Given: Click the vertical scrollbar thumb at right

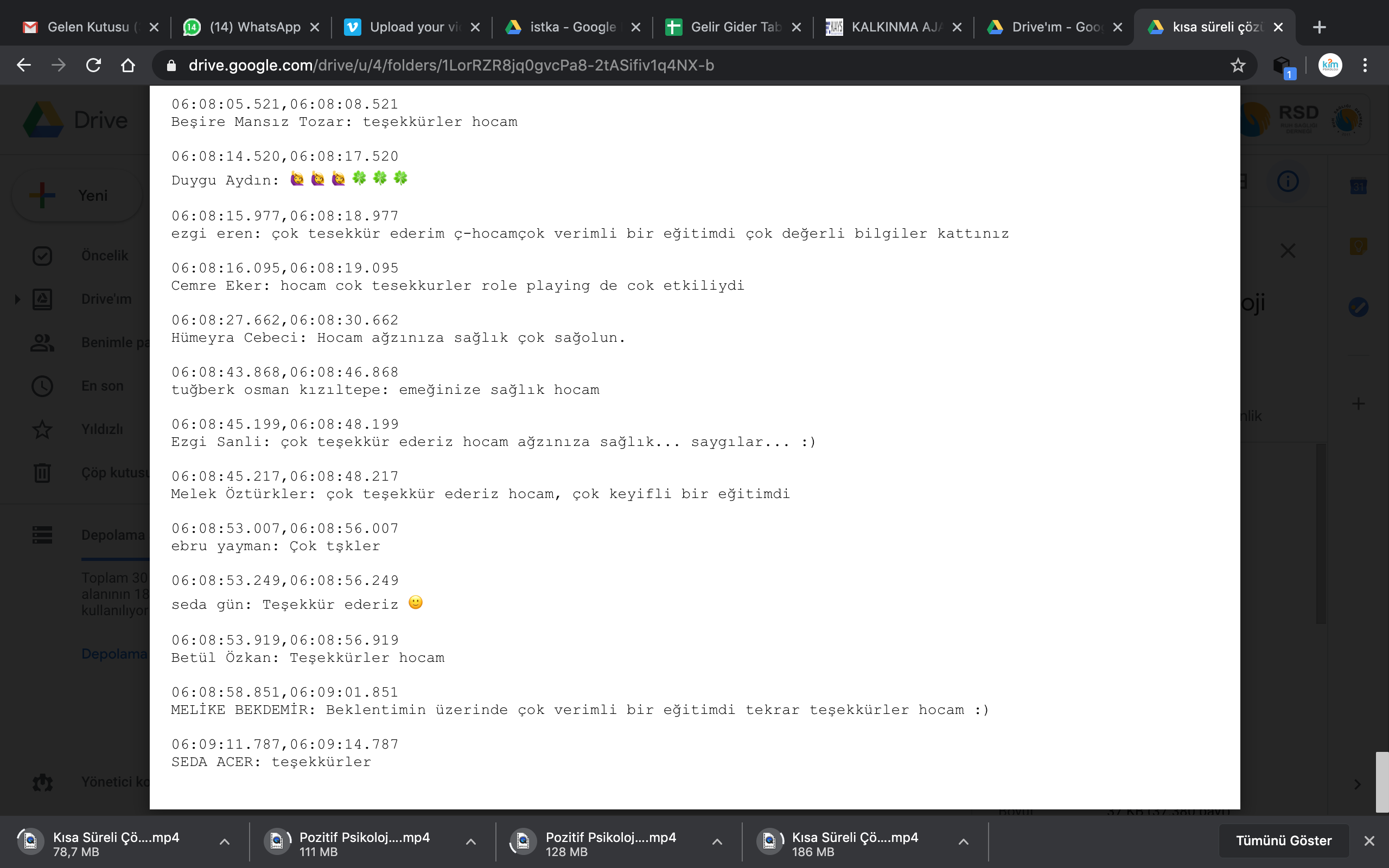Looking at the screenshot, I should click(1381, 782).
